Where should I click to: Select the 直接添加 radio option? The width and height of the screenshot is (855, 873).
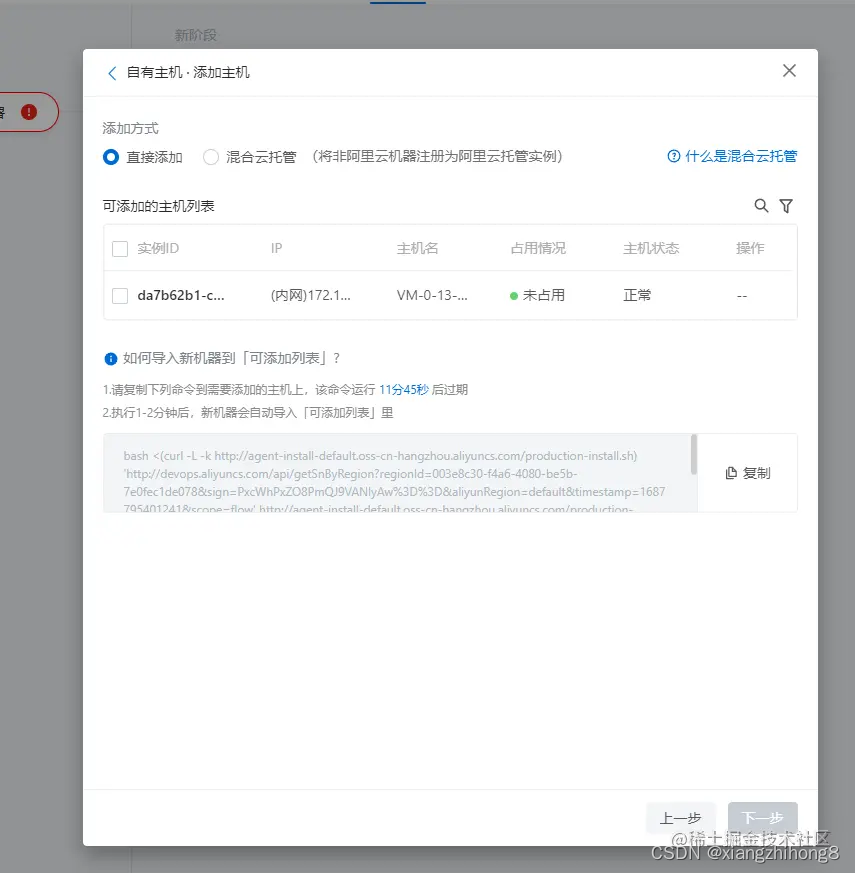(x=111, y=157)
